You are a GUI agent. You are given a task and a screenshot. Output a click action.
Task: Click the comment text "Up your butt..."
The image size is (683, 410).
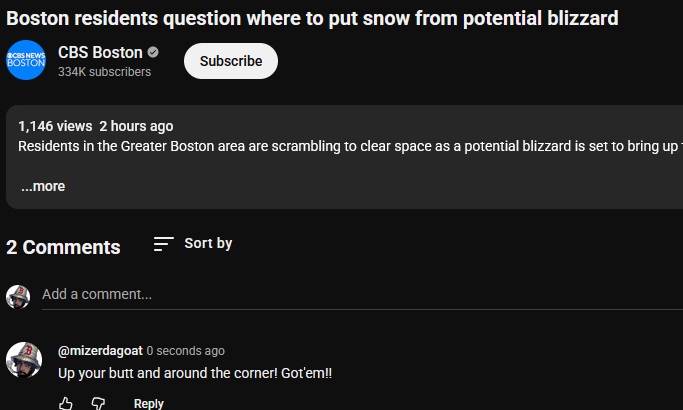[195, 373]
